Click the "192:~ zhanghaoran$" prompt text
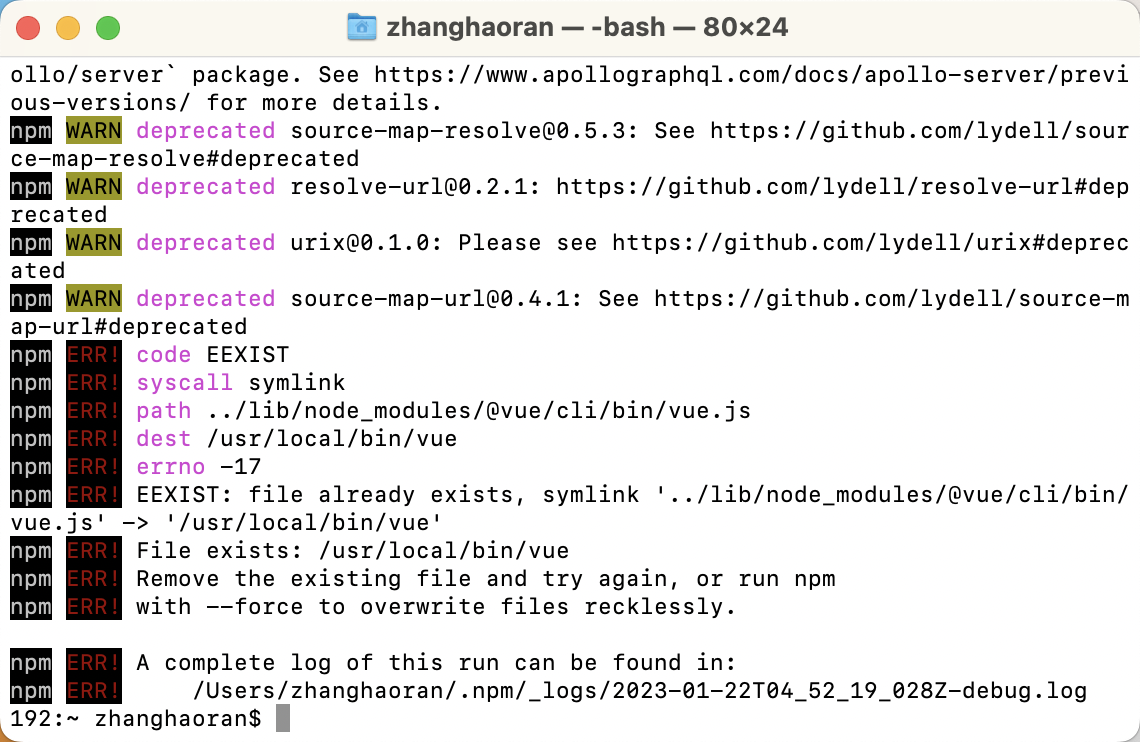This screenshot has width=1140, height=742. click(136, 719)
